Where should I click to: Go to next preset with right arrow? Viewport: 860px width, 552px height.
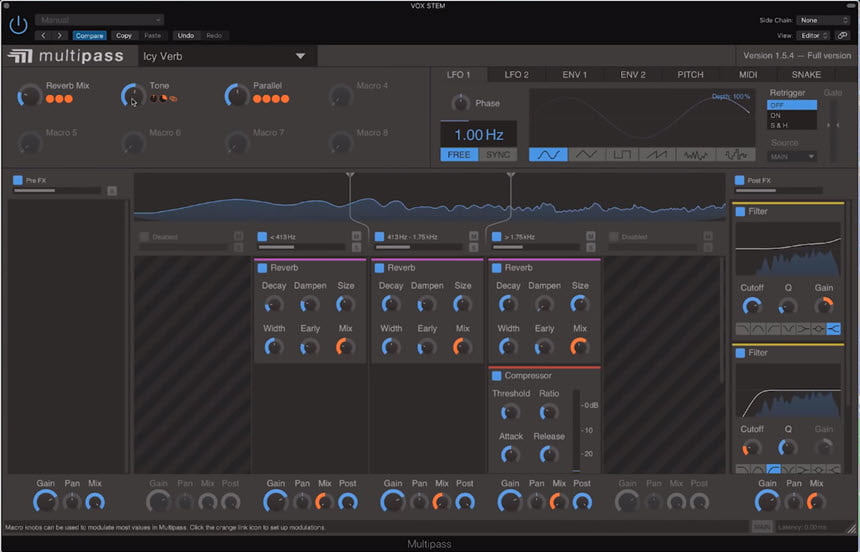[59, 36]
